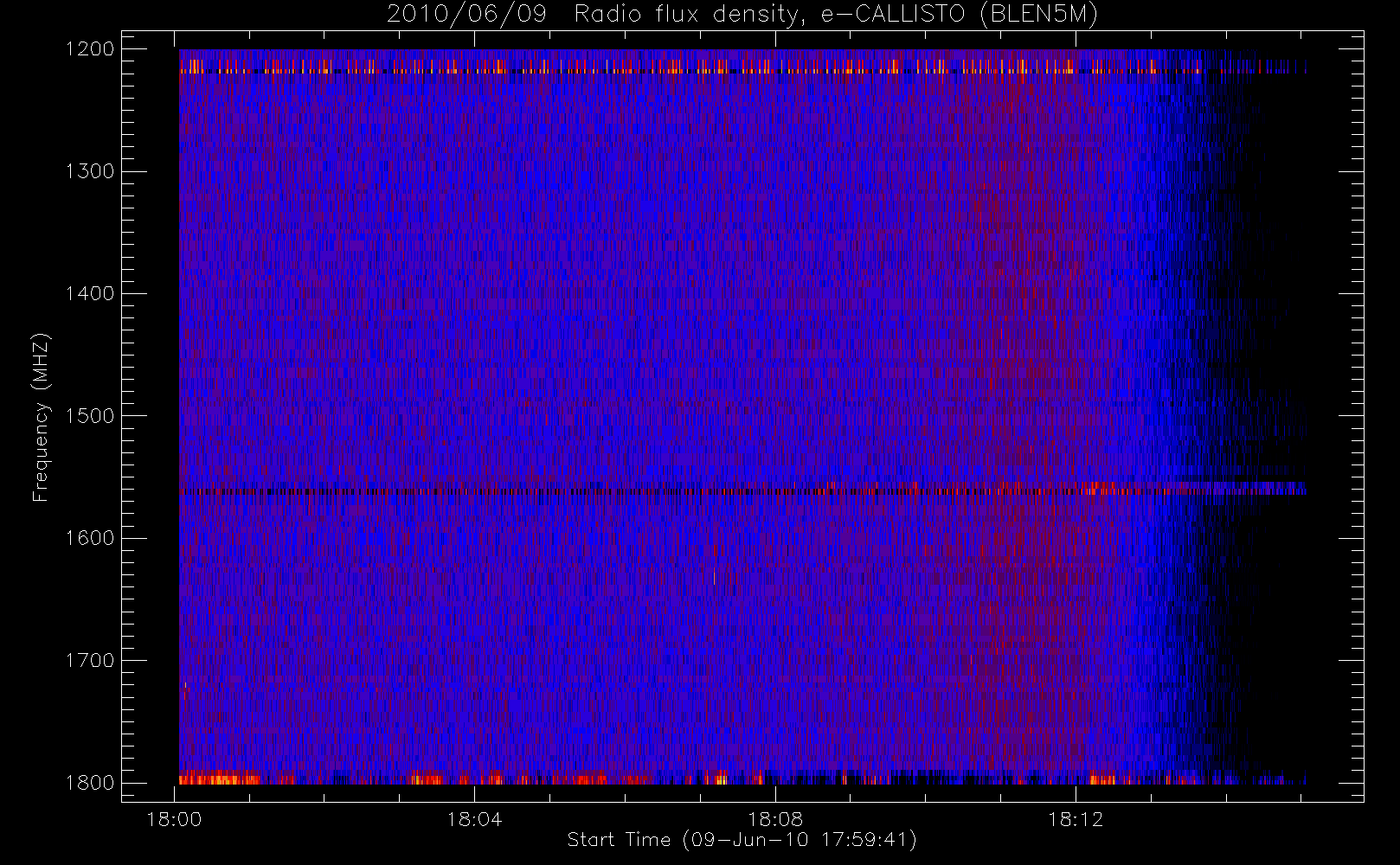
Task: Click the plot title mentioning e-CALLISTO (BLEN5M)
Action: (x=742, y=15)
